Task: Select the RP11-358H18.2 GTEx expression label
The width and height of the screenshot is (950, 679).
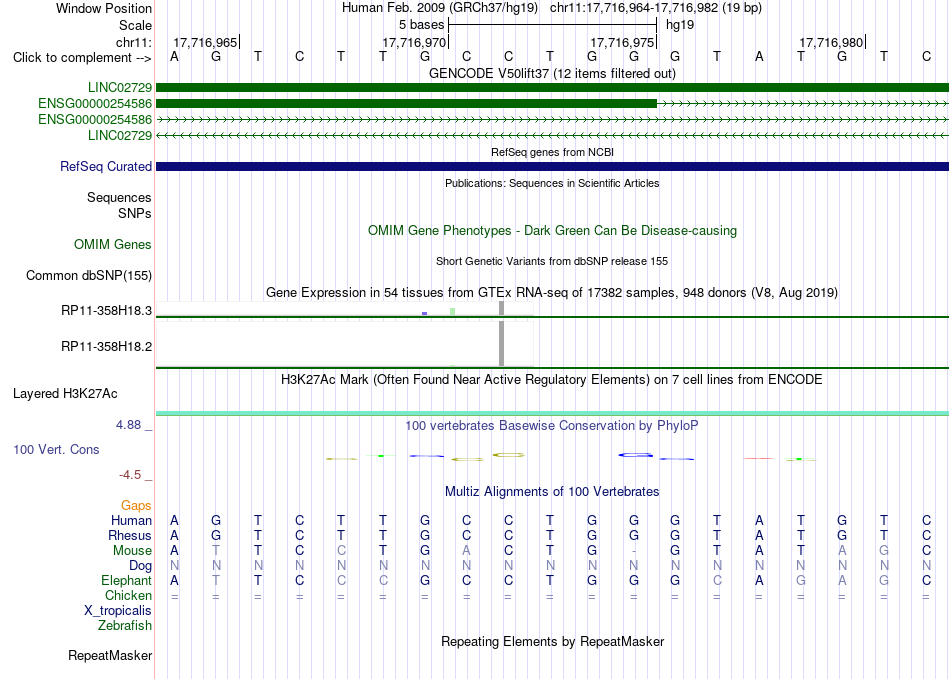Action: (x=107, y=346)
